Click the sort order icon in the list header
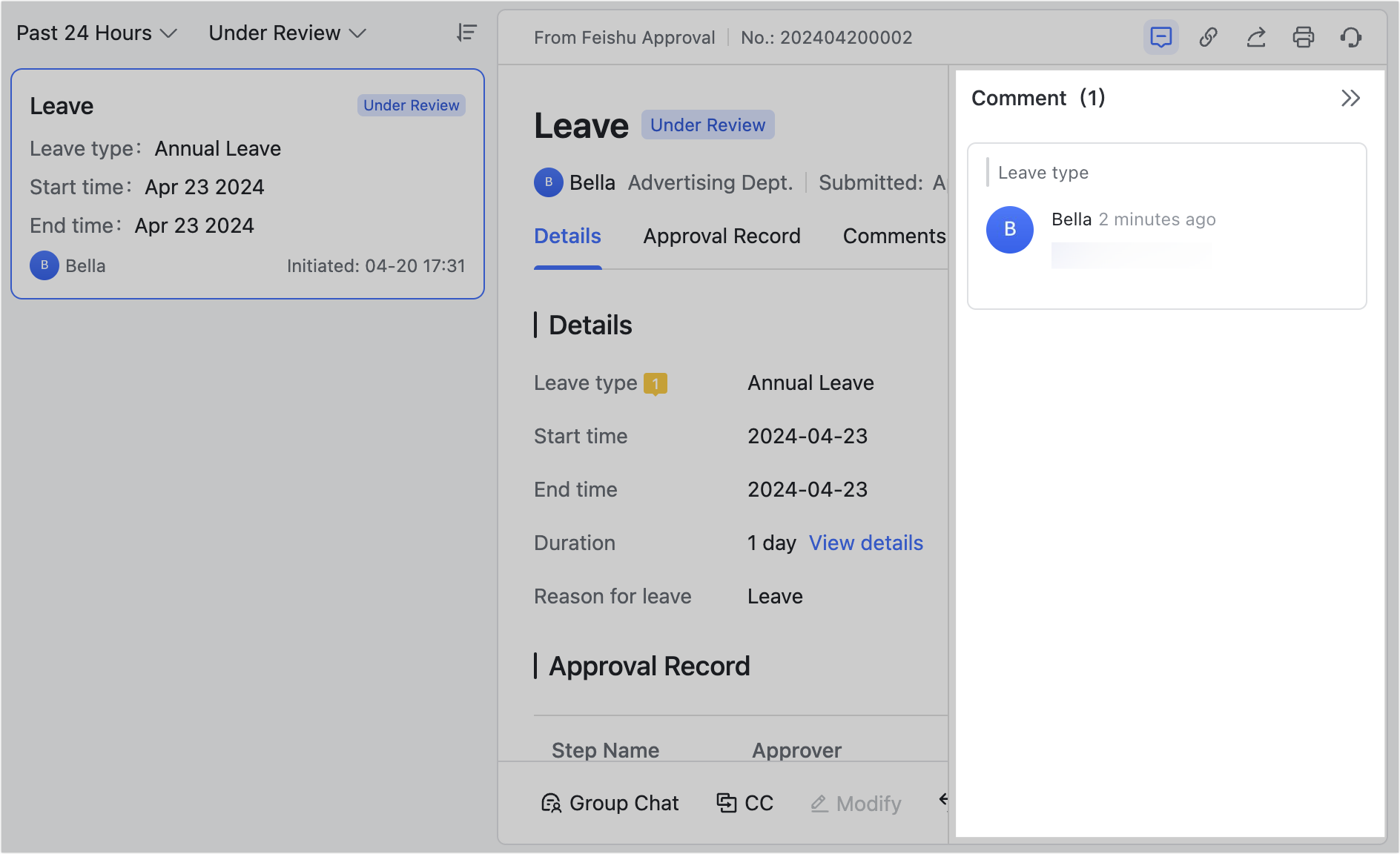 click(x=466, y=33)
